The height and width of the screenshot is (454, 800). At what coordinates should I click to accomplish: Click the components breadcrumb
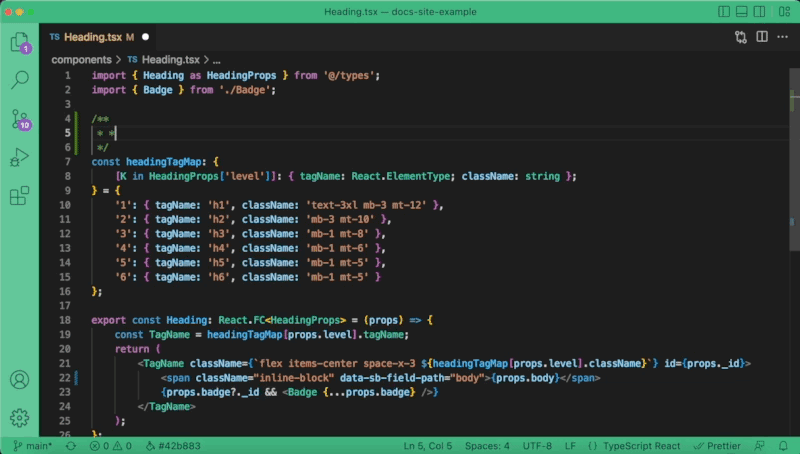pos(81,60)
